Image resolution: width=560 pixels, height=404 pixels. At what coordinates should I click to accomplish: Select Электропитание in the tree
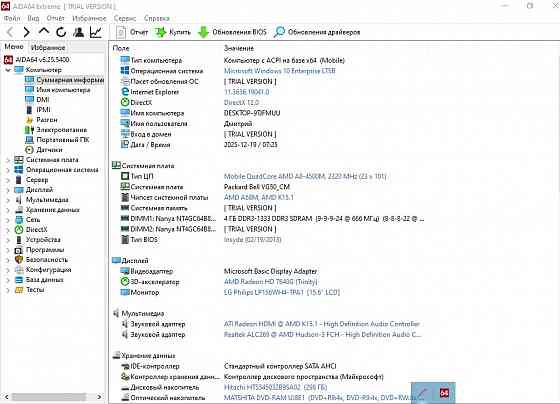[56, 130]
